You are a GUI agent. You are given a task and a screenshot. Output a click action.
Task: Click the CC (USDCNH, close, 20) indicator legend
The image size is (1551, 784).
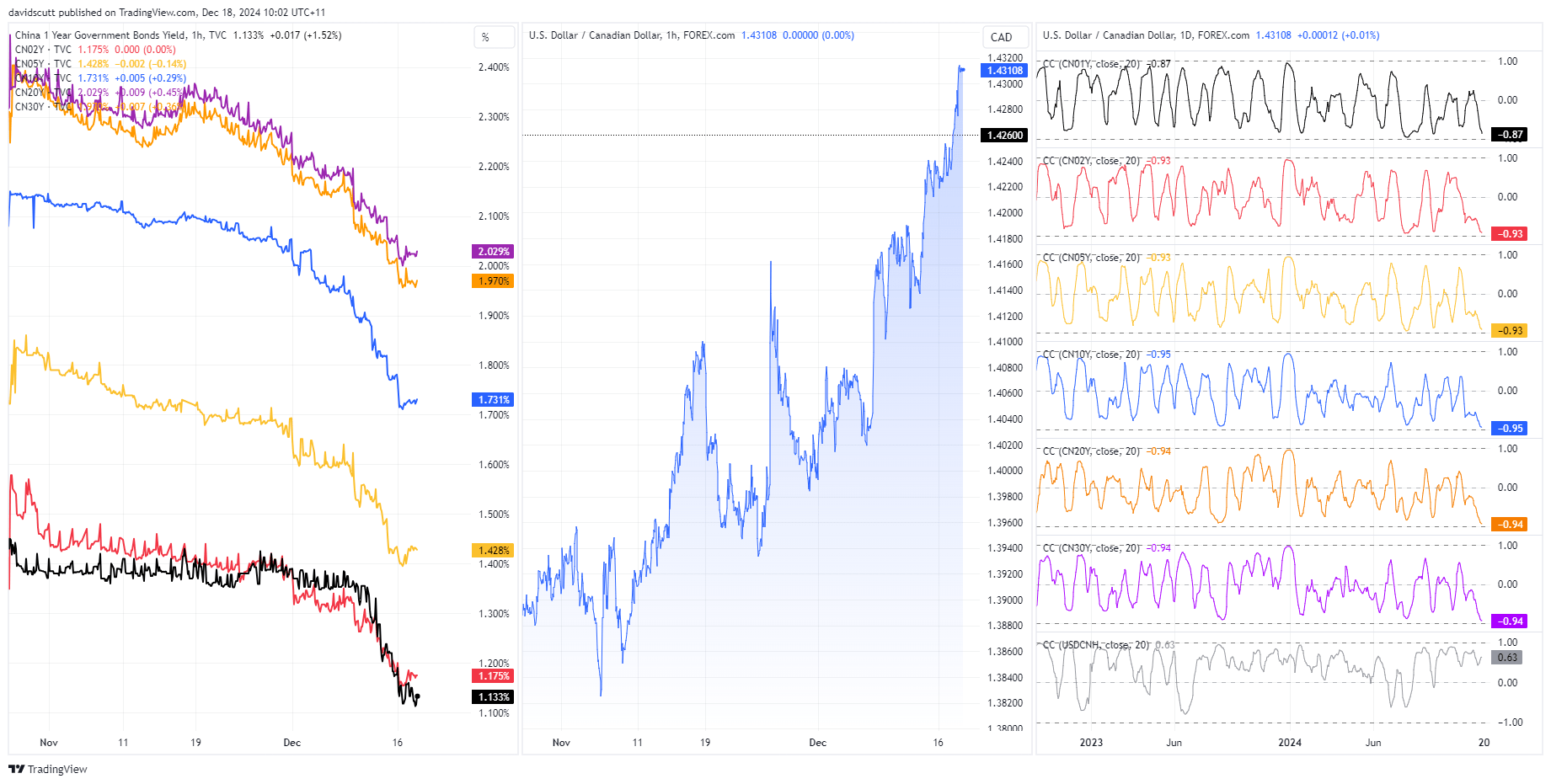1096,645
